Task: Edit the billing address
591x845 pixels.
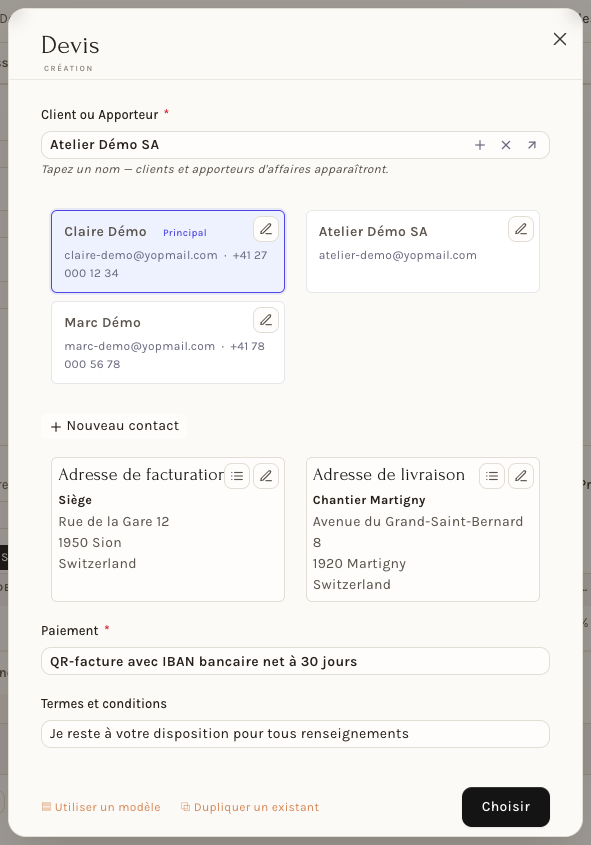Action: coord(266,476)
